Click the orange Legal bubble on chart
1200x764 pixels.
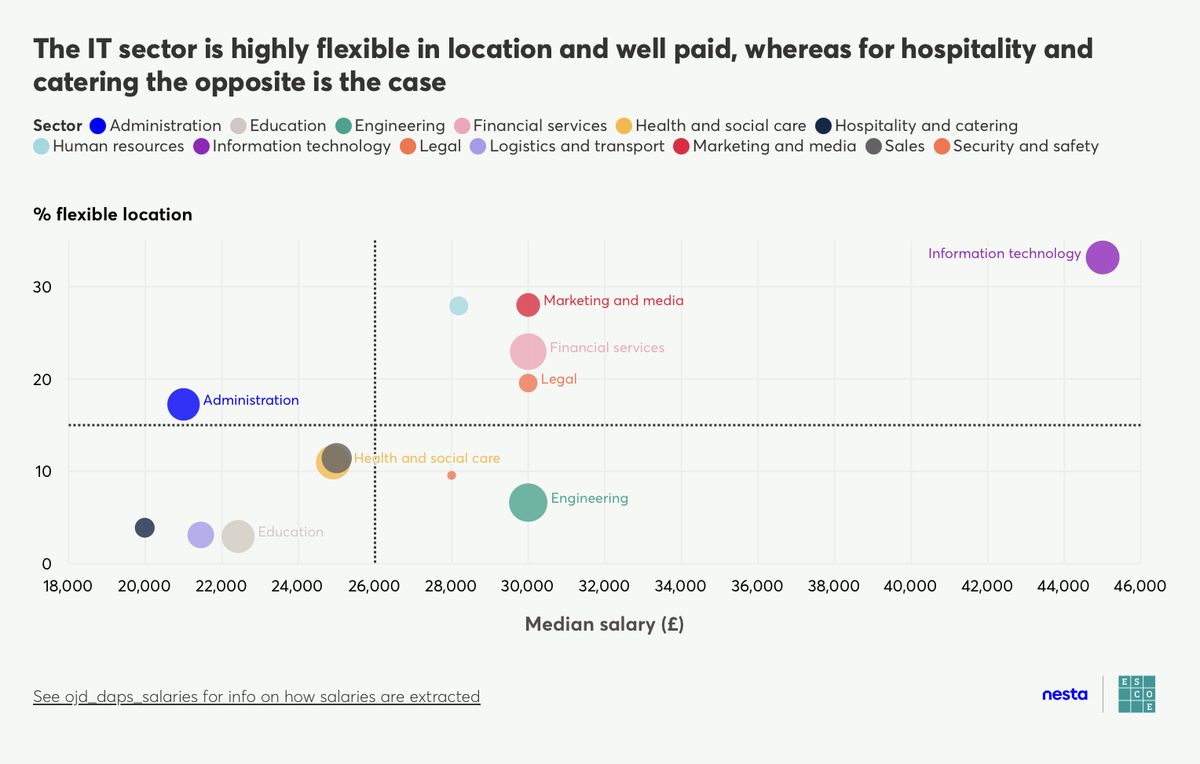coord(528,383)
